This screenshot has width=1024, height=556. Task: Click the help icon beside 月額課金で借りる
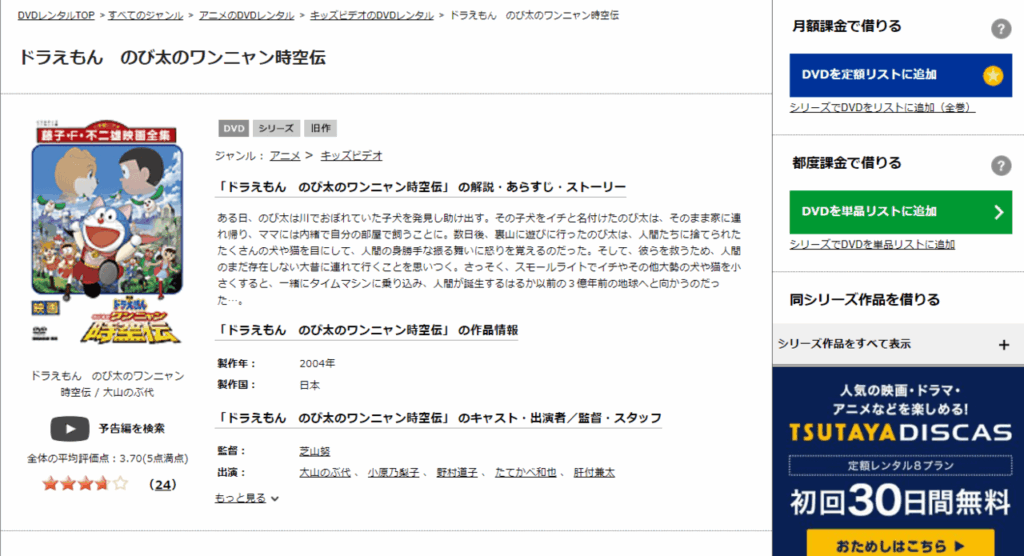point(1001,29)
